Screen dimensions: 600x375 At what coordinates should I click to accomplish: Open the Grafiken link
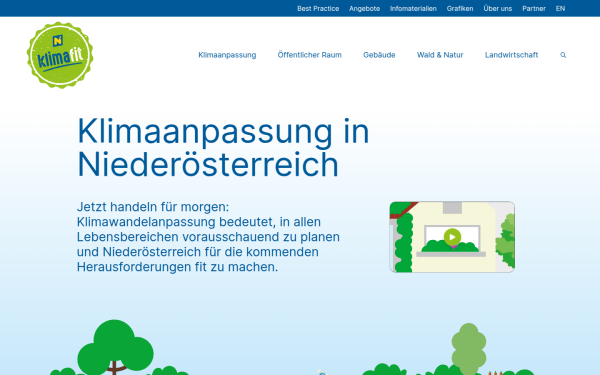tap(460, 8)
